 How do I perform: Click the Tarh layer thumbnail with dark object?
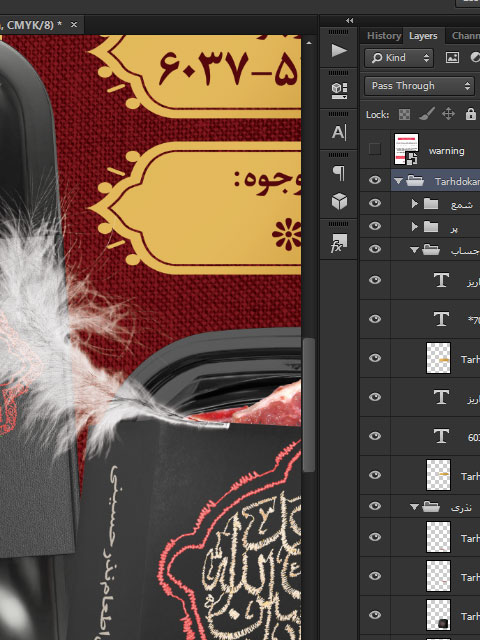coord(438,615)
